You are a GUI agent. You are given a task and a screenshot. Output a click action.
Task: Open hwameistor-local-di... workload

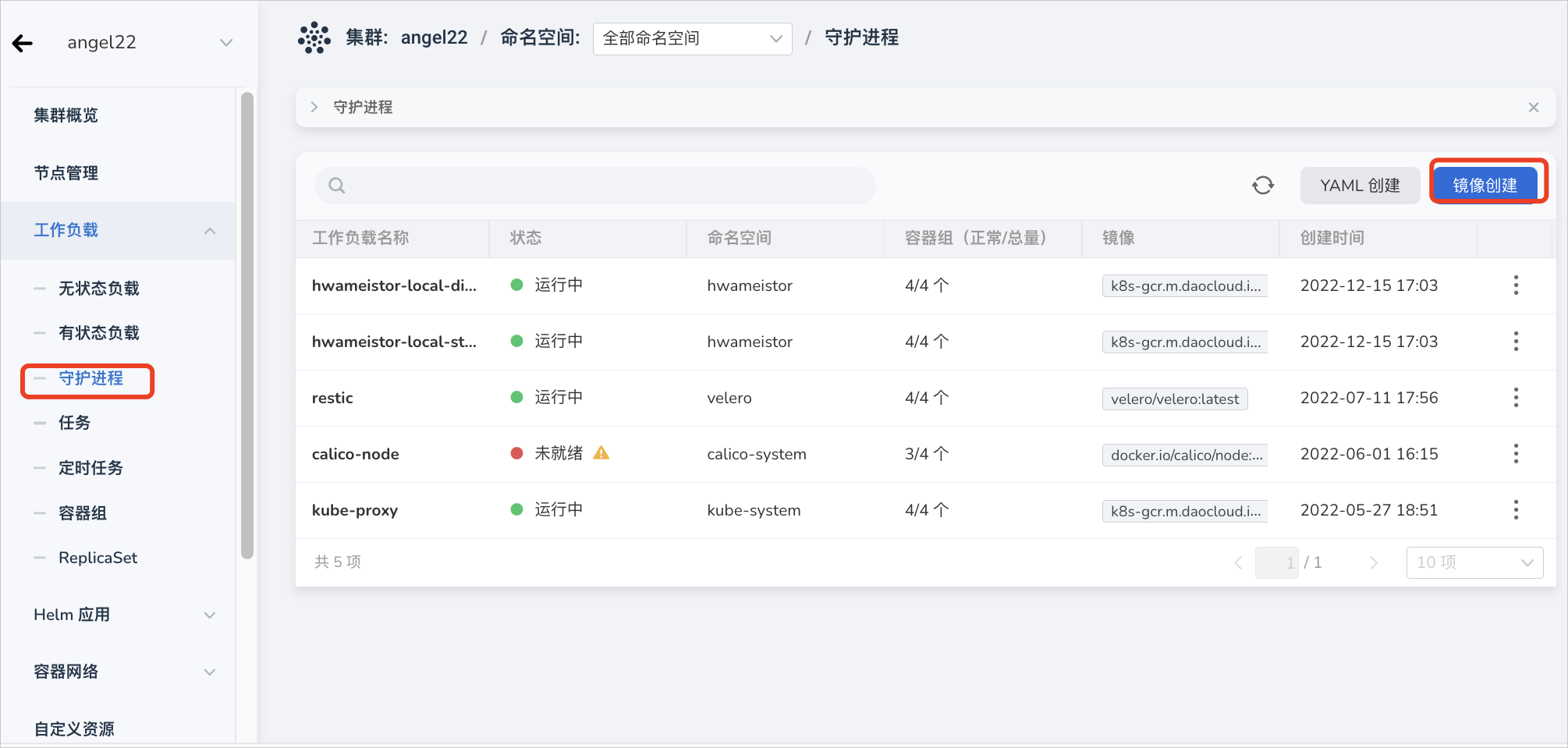point(394,285)
